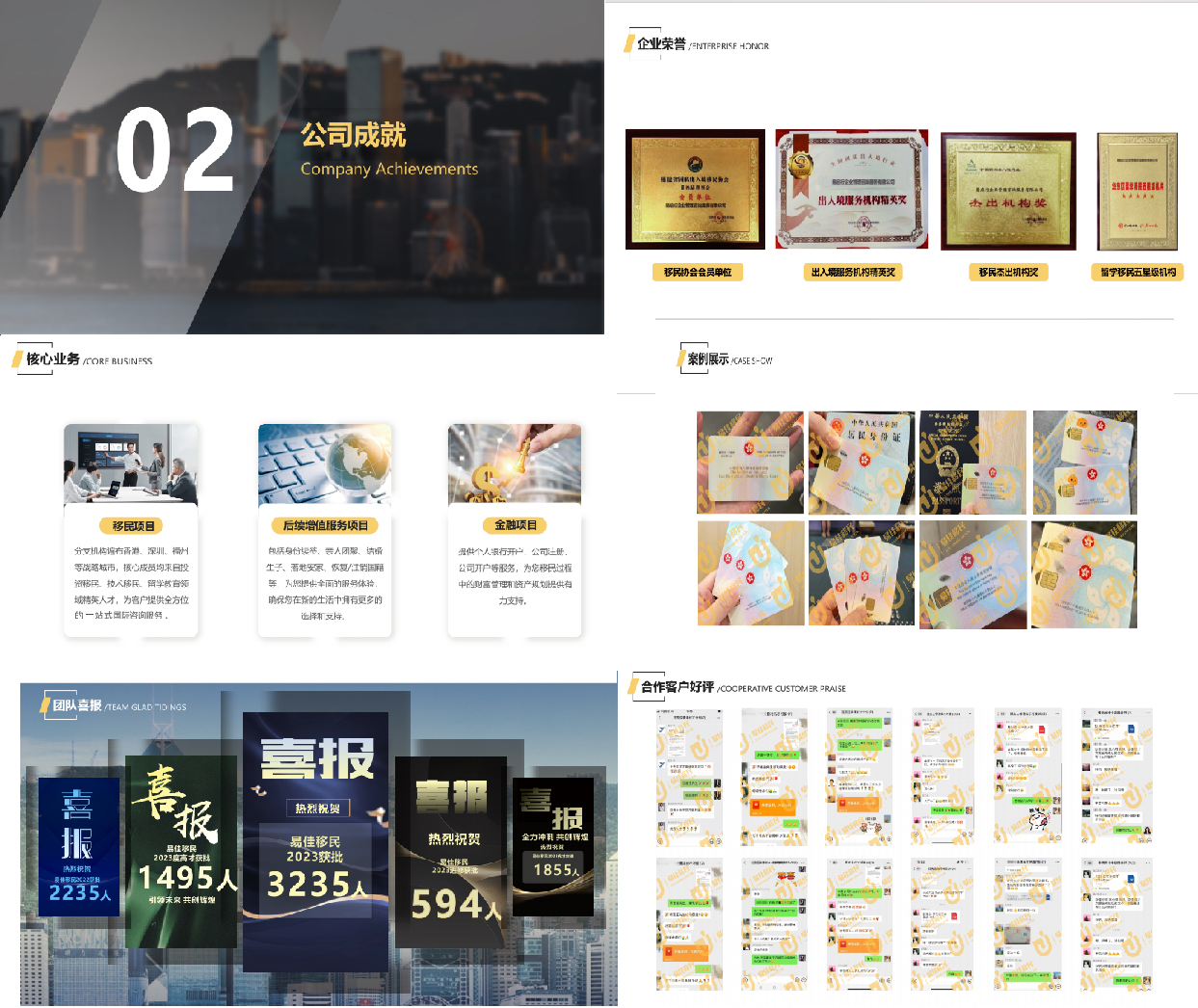Click the golden dollar sign finance image
The width and height of the screenshot is (1198, 1008).
pyautogui.click(x=515, y=464)
